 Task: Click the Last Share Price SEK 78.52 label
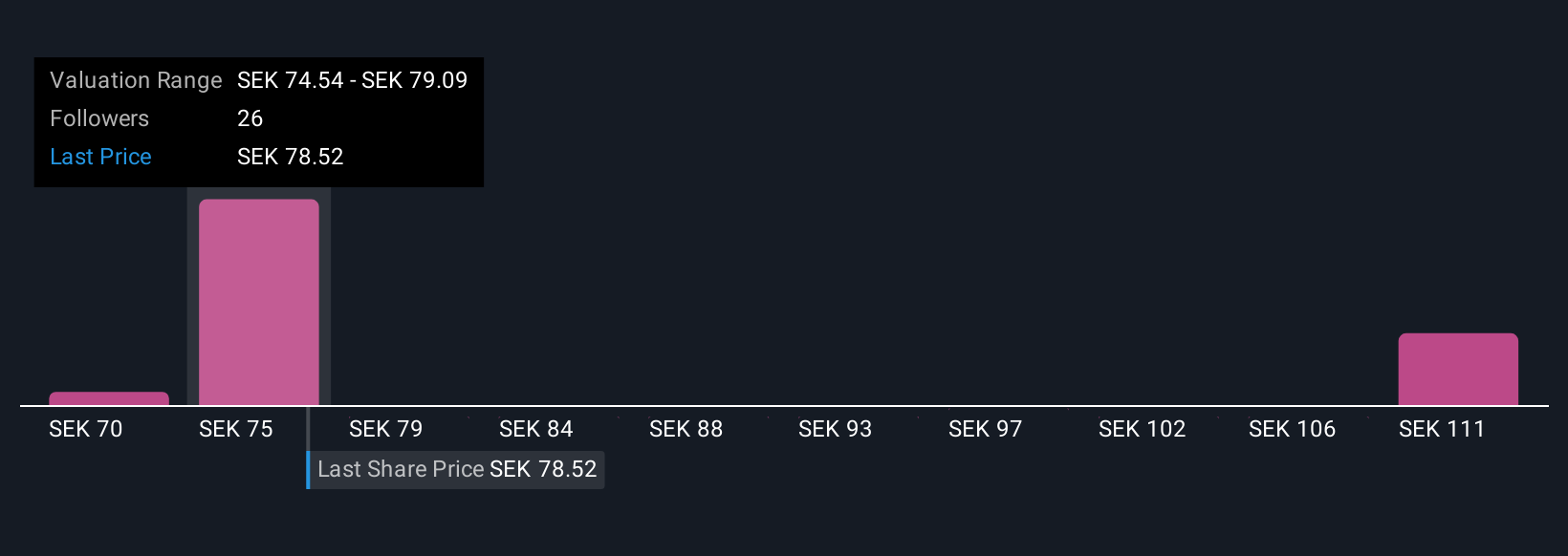pos(457,469)
